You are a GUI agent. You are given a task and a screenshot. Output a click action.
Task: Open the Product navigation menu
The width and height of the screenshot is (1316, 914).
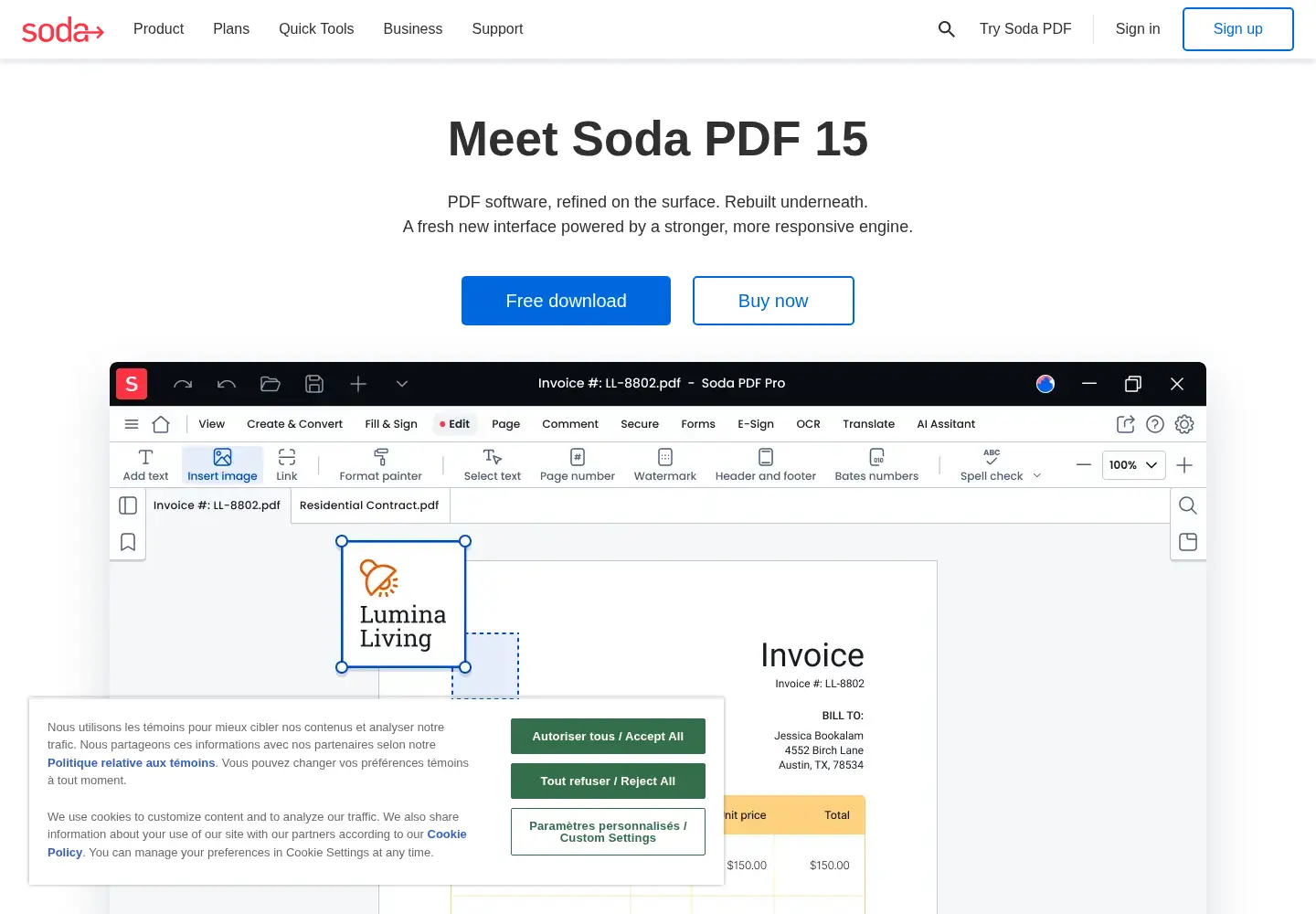pyautogui.click(x=158, y=29)
